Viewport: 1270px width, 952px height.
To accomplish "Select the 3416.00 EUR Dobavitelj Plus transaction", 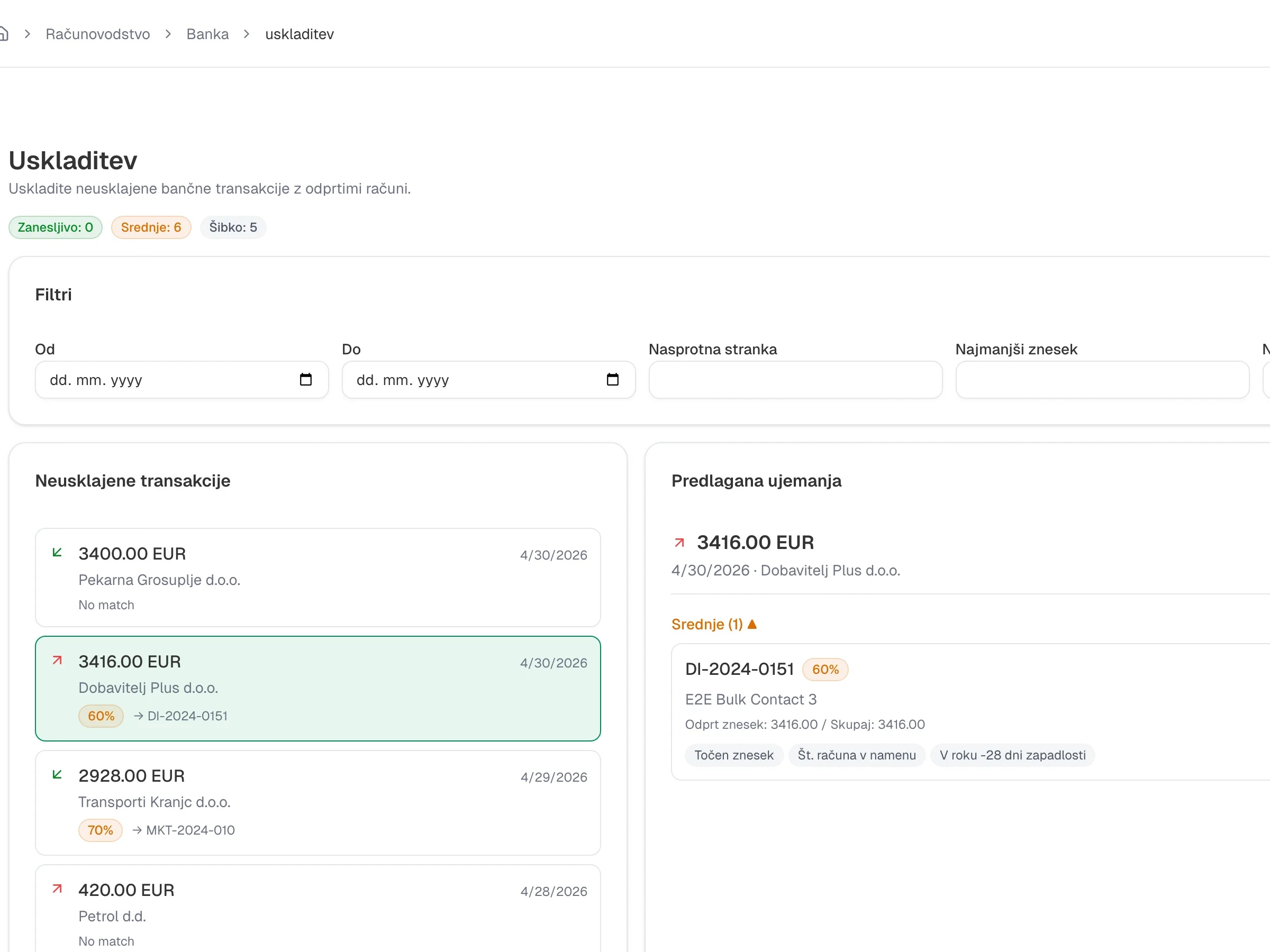I will (x=317, y=688).
